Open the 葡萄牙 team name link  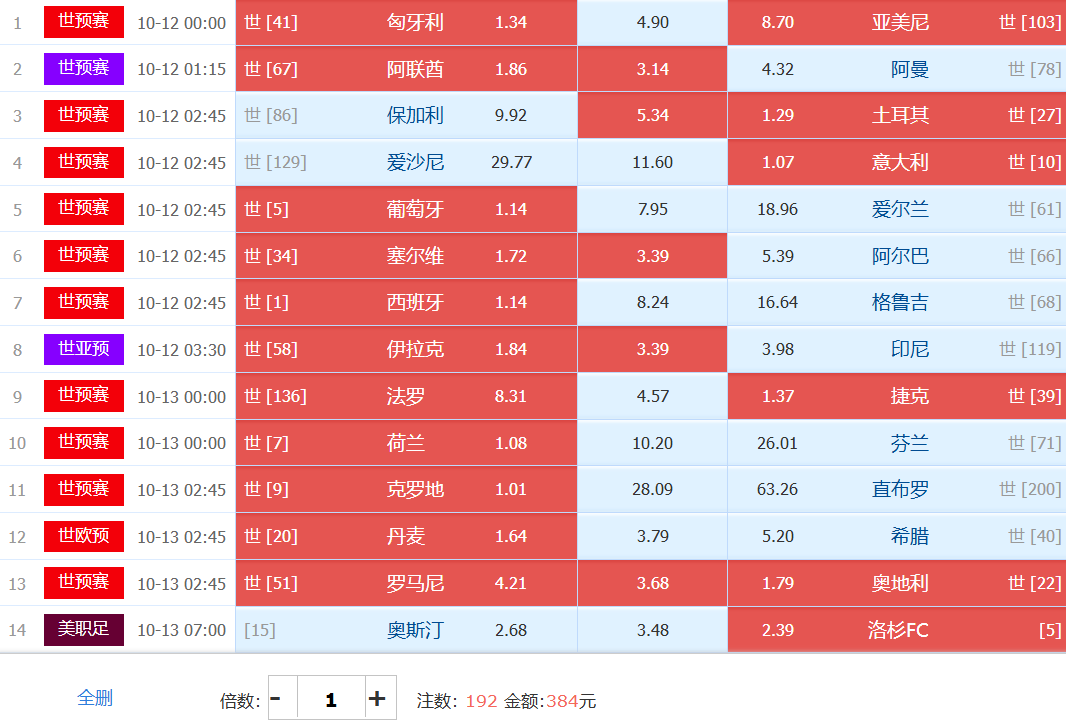[x=415, y=209]
